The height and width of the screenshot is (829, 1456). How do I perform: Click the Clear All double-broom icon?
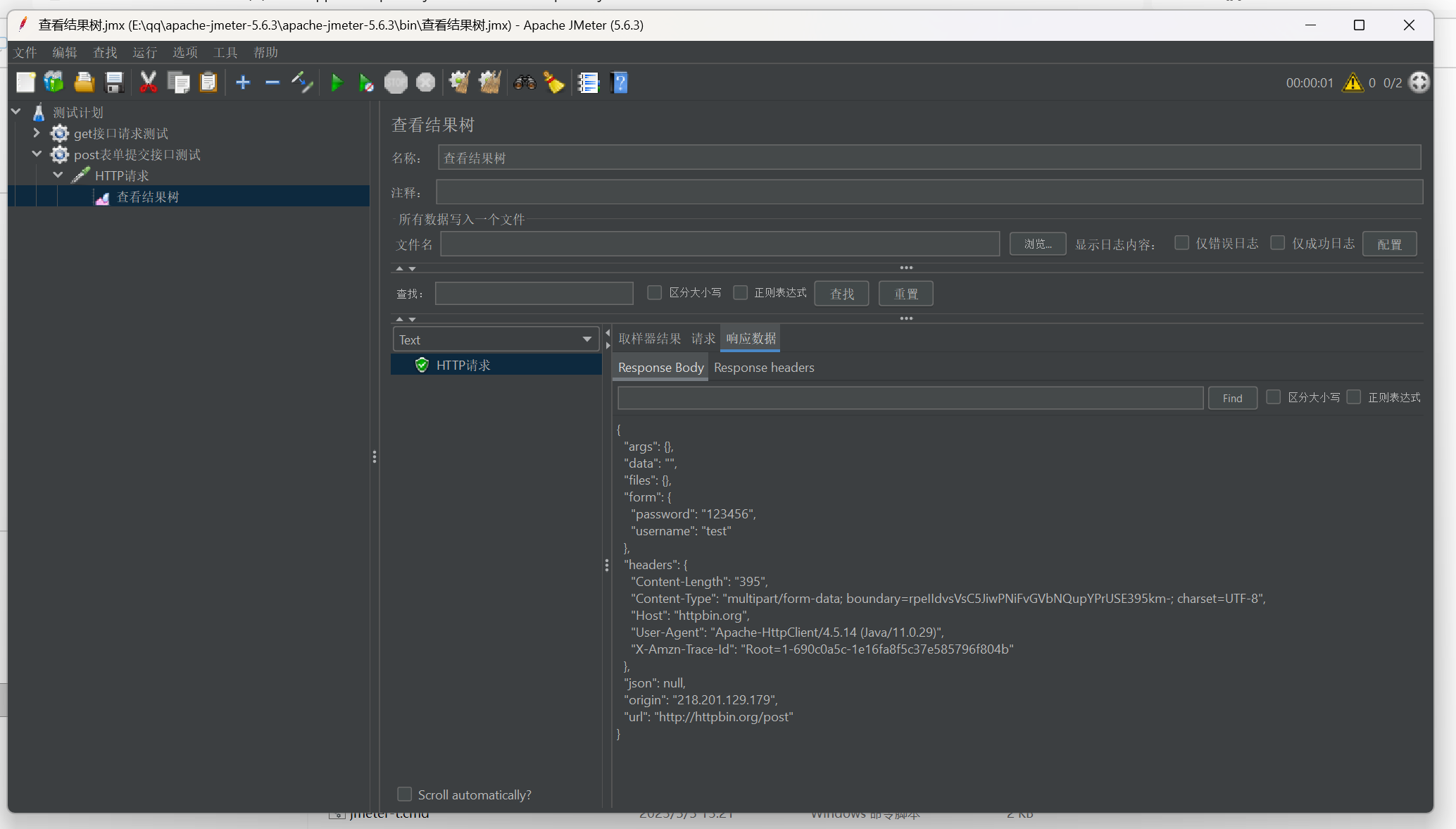pos(489,83)
